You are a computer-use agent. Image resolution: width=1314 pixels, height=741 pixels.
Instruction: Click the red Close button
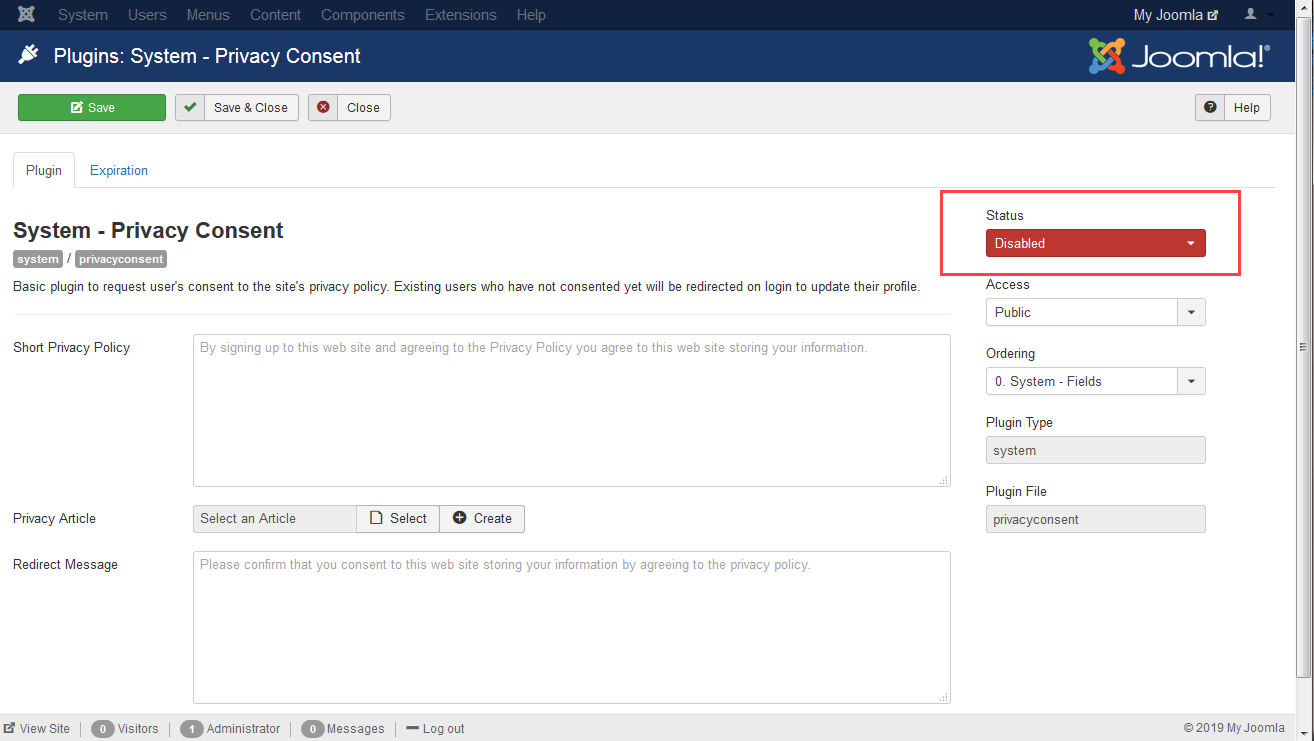tap(349, 108)
